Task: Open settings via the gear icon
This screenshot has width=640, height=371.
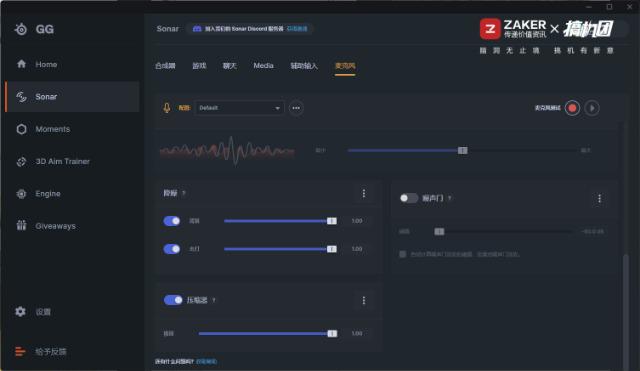Action: tap(20, 311)
